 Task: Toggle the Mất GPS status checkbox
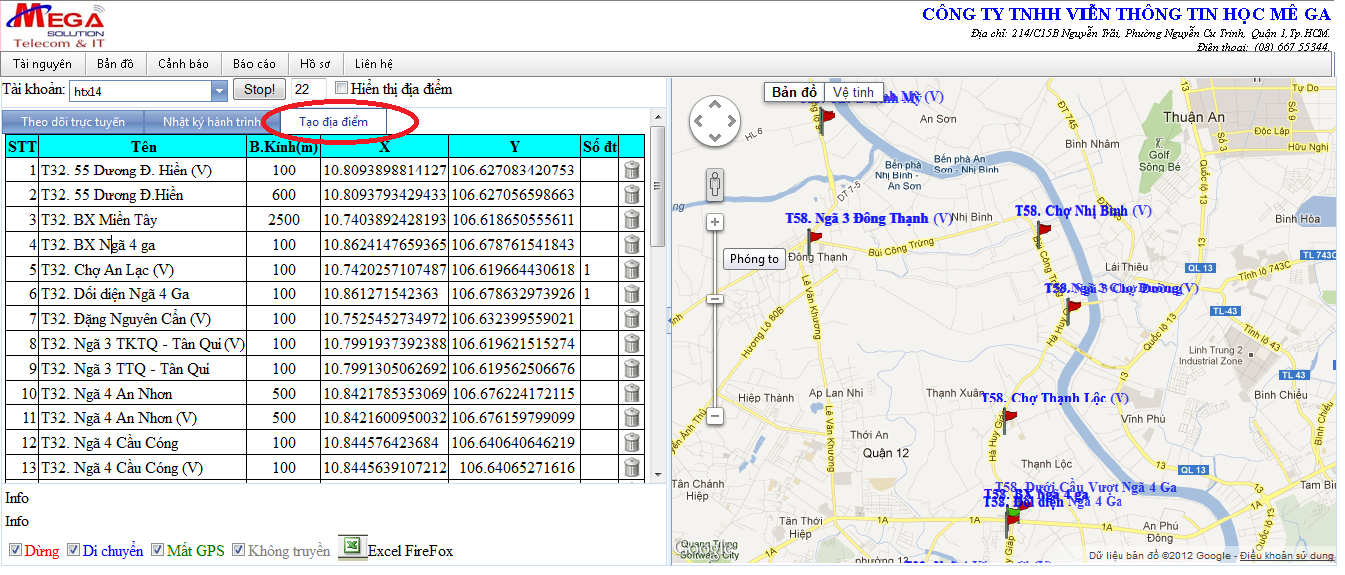[157, 550]
